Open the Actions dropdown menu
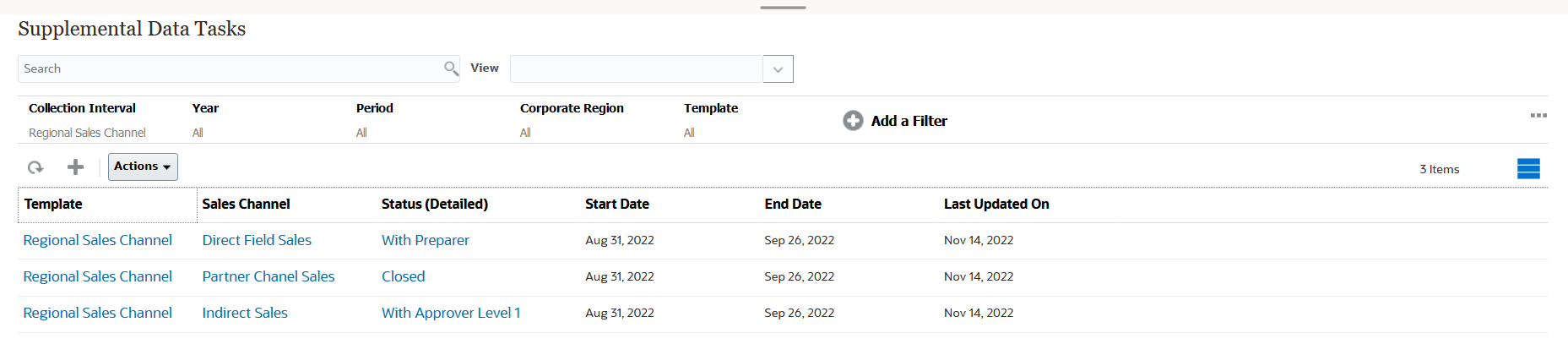 (x=143, y=167)
